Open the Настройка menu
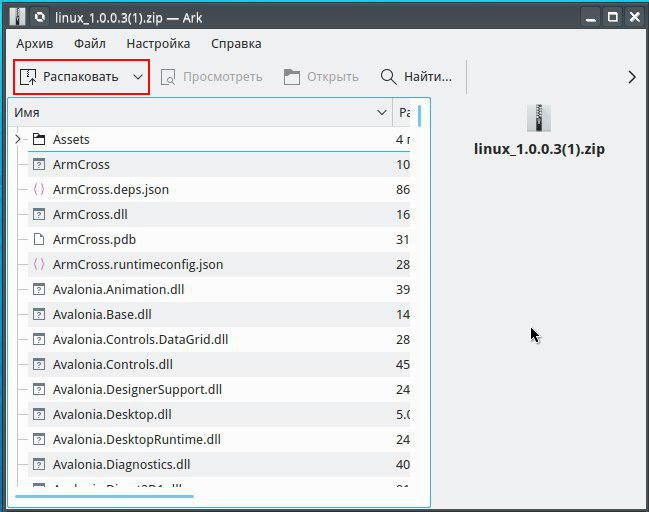The height and width of the screenshot is (512, 649). coord(158,43)
